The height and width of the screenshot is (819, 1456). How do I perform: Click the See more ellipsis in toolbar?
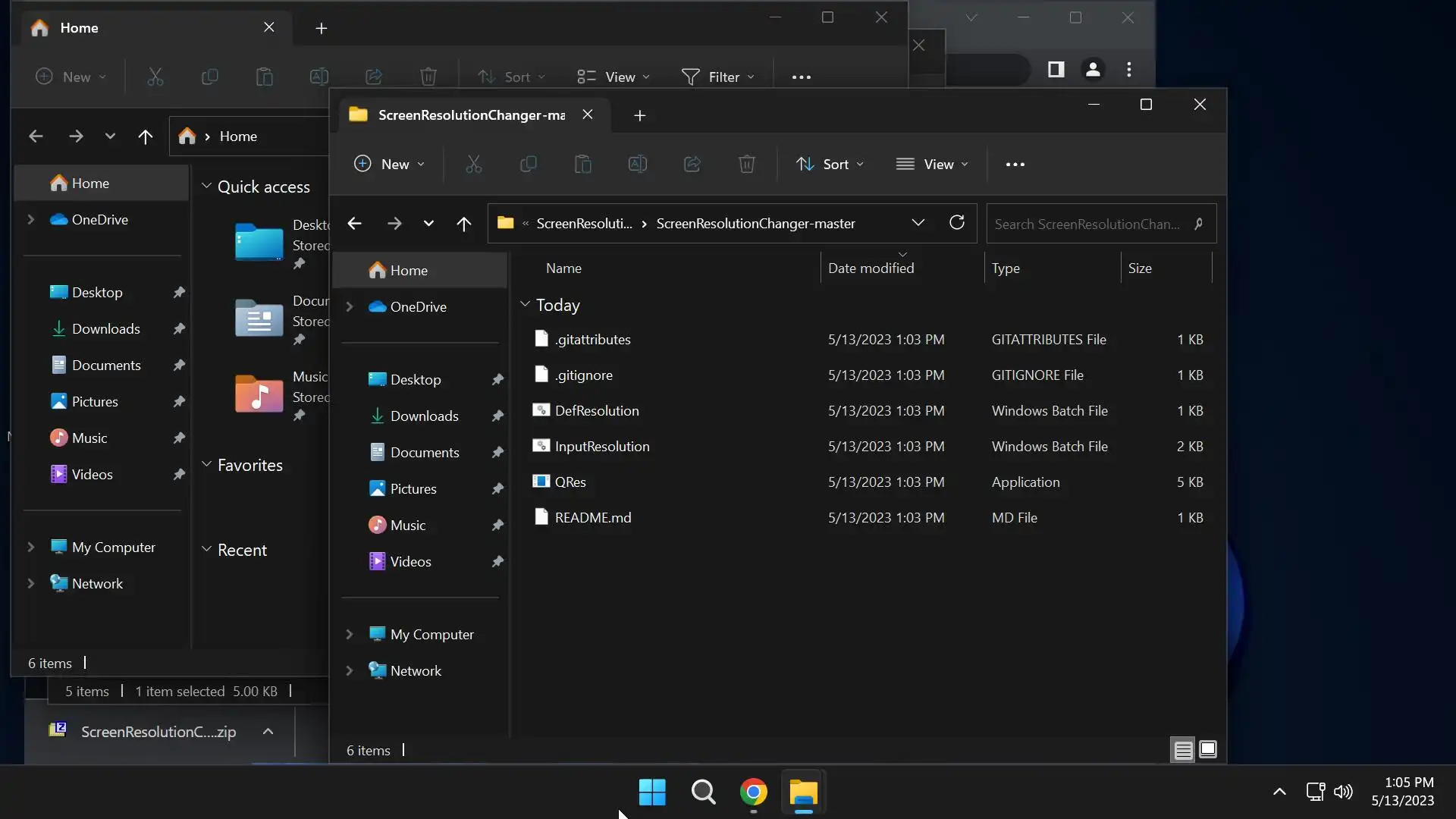pos(1015,164)
